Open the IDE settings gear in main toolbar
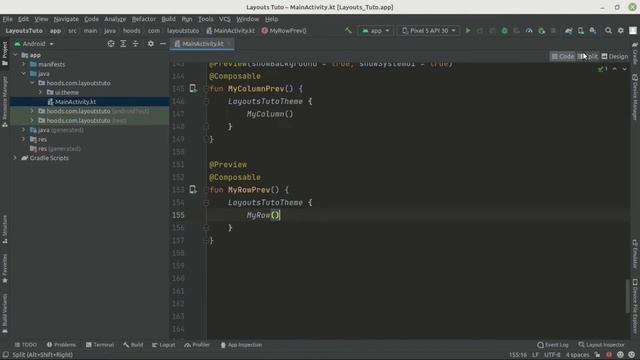Screen dimensions: 640x360 click(621, 31)
